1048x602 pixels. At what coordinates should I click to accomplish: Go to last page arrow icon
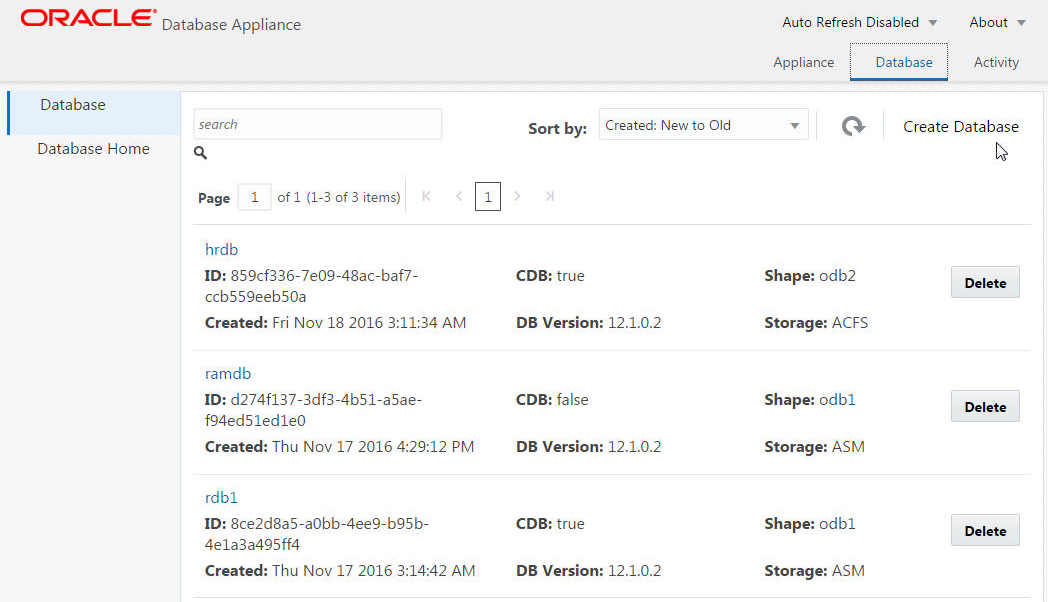click(x=549, y=197)
